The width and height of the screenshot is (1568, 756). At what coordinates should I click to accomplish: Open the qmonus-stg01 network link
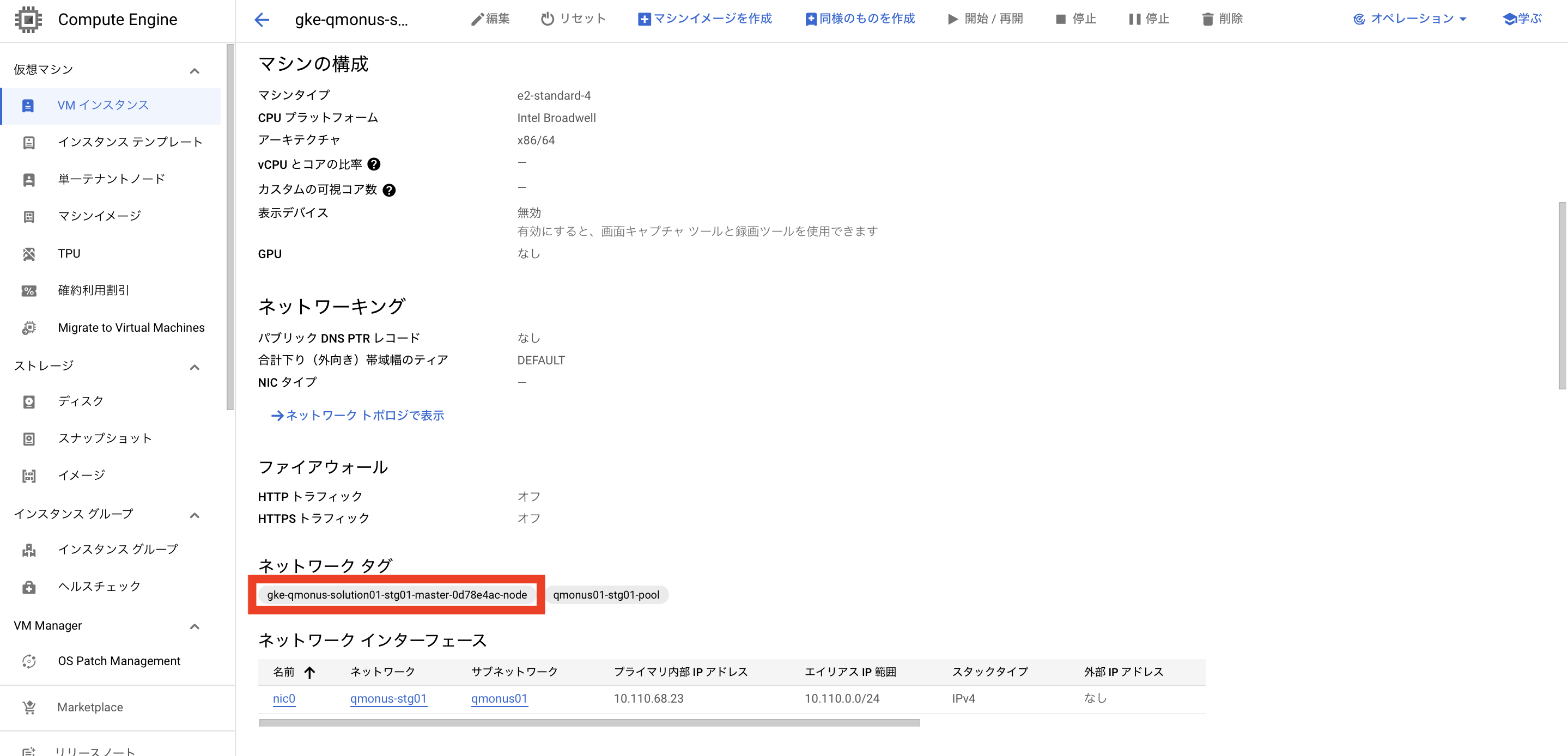click(x=388, y=699)
